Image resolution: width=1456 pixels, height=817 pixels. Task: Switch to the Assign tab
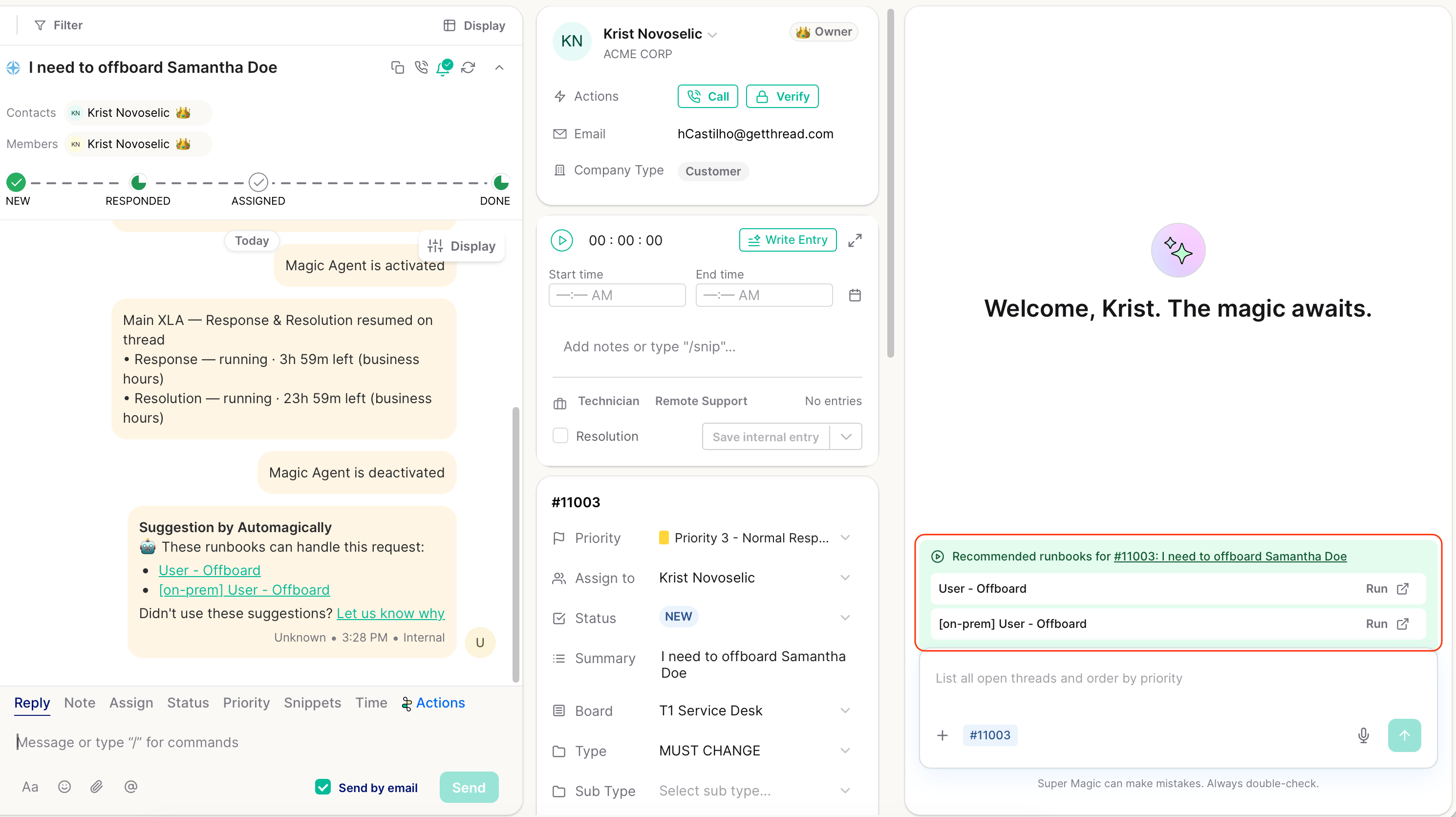pyautogui.click(x=131, y=703)
